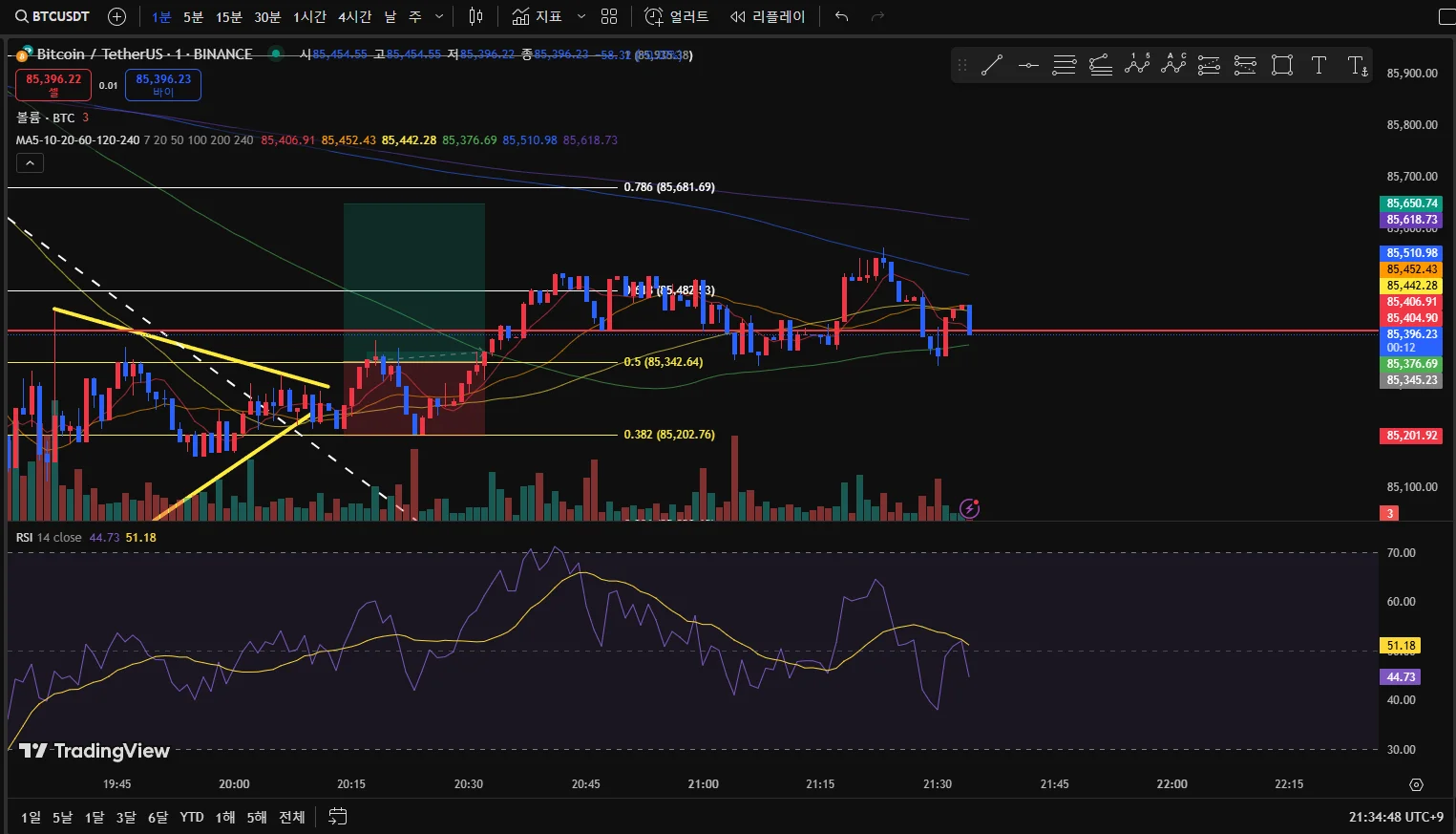Screen dimensions: 1456x834
Task: Select the 날 daily interval
Action: tap(390, 16)
